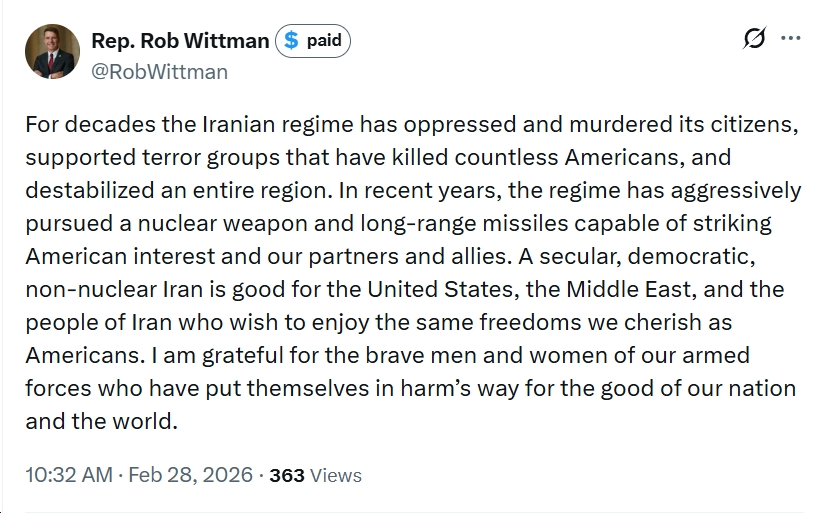821x513 pixels.
Task: Open the 10:32 AM timestamp link
Action: pos(69,475)
